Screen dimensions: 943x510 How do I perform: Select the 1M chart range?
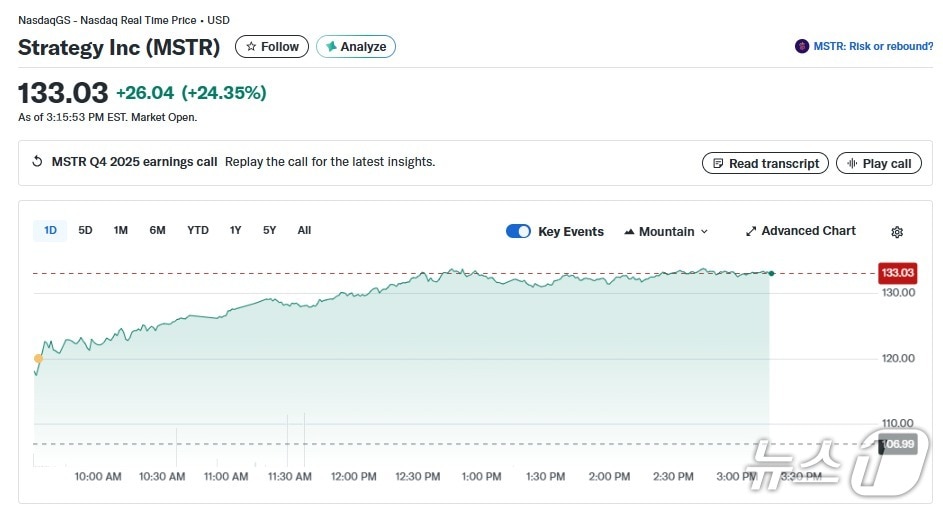click(120, 231)
